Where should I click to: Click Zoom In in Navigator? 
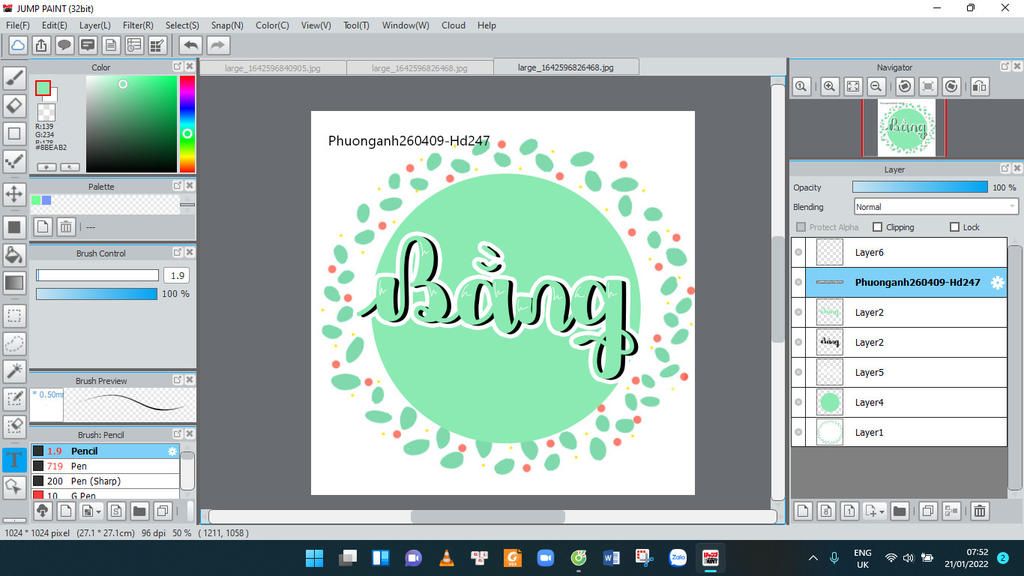click(x=829, y=86)
